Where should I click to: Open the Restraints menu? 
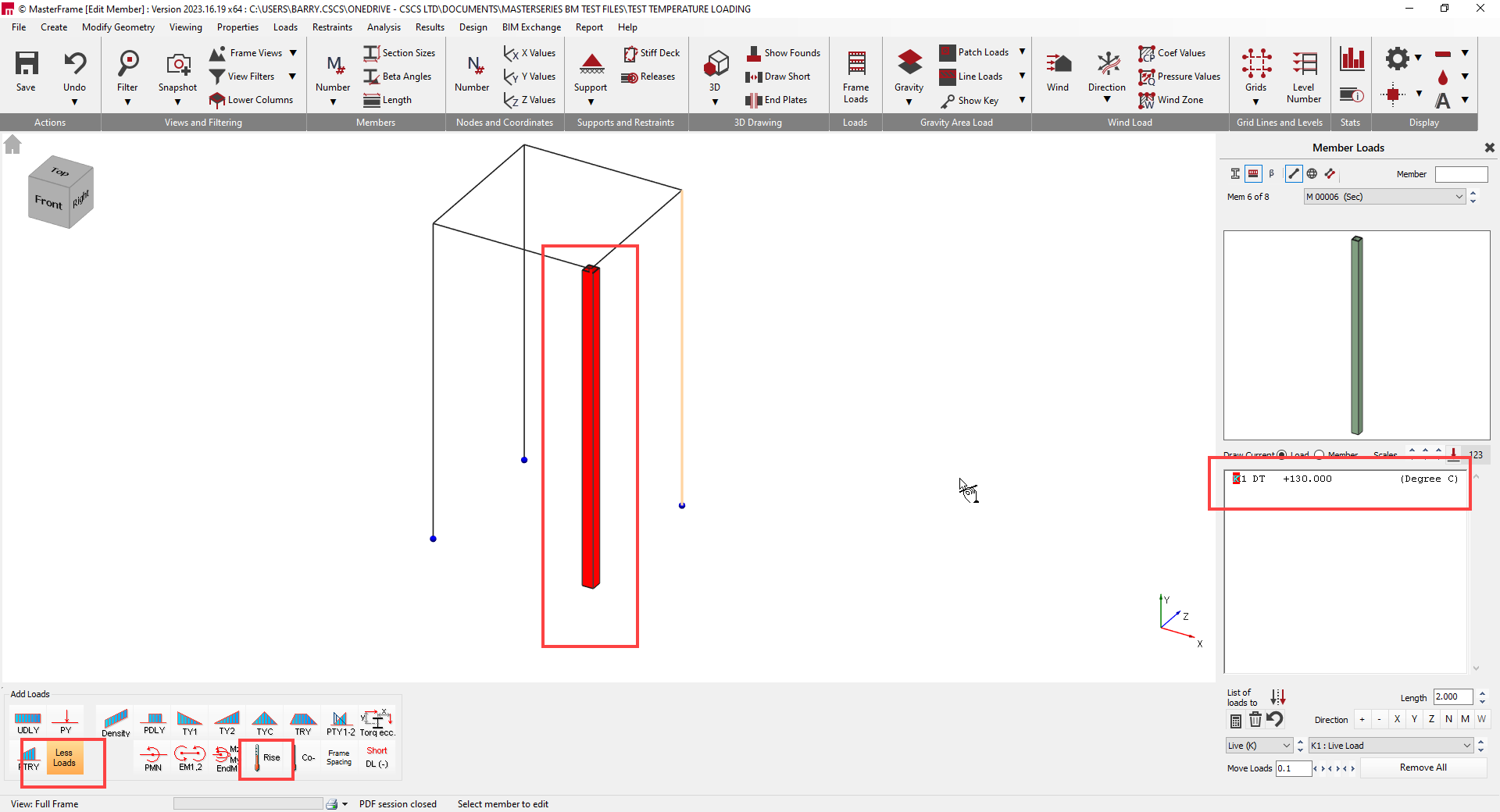pyautogui.click(x=332, y=27)
